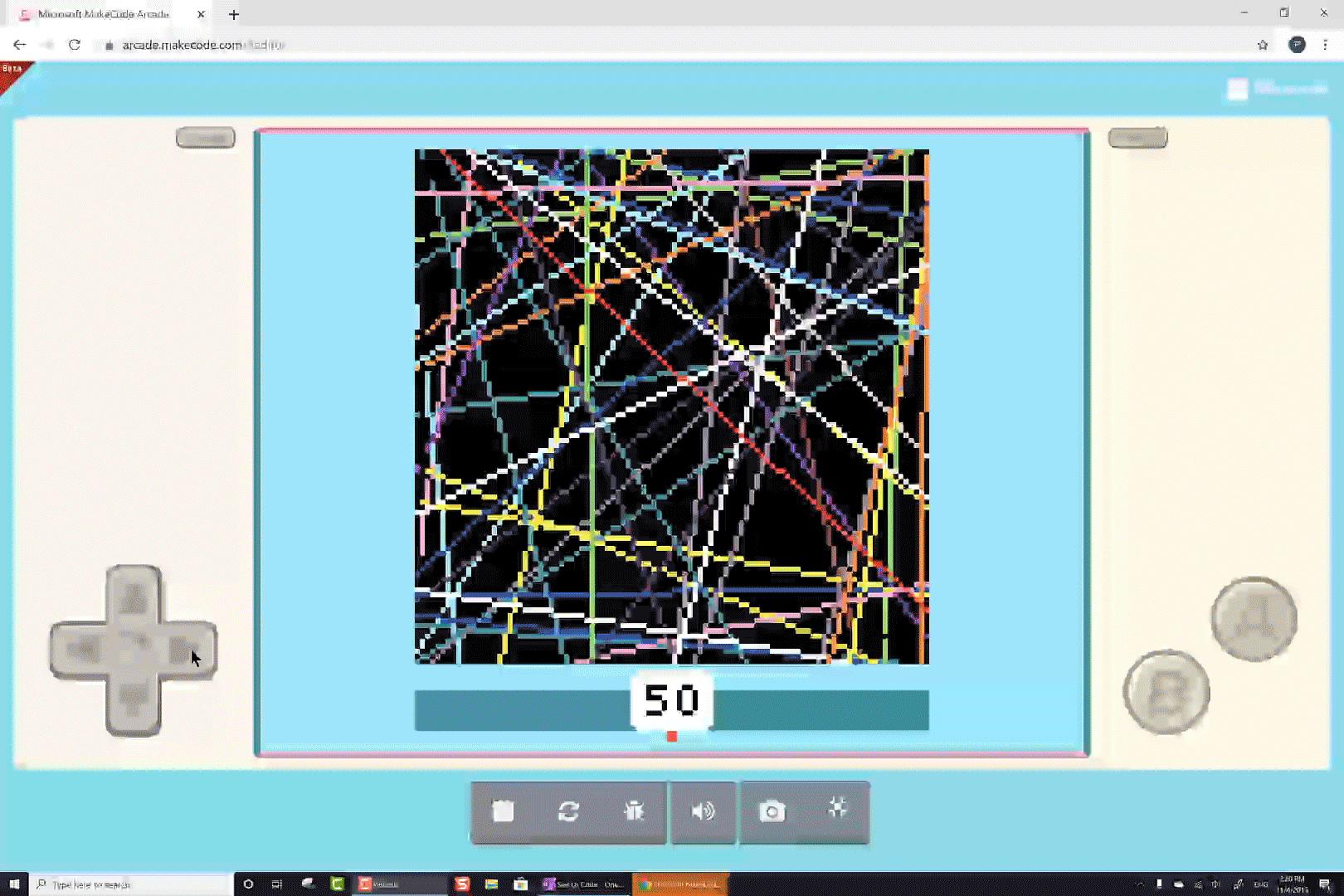Click the Windows search box
1344x896 pixels.
click(x=116, y=884)
